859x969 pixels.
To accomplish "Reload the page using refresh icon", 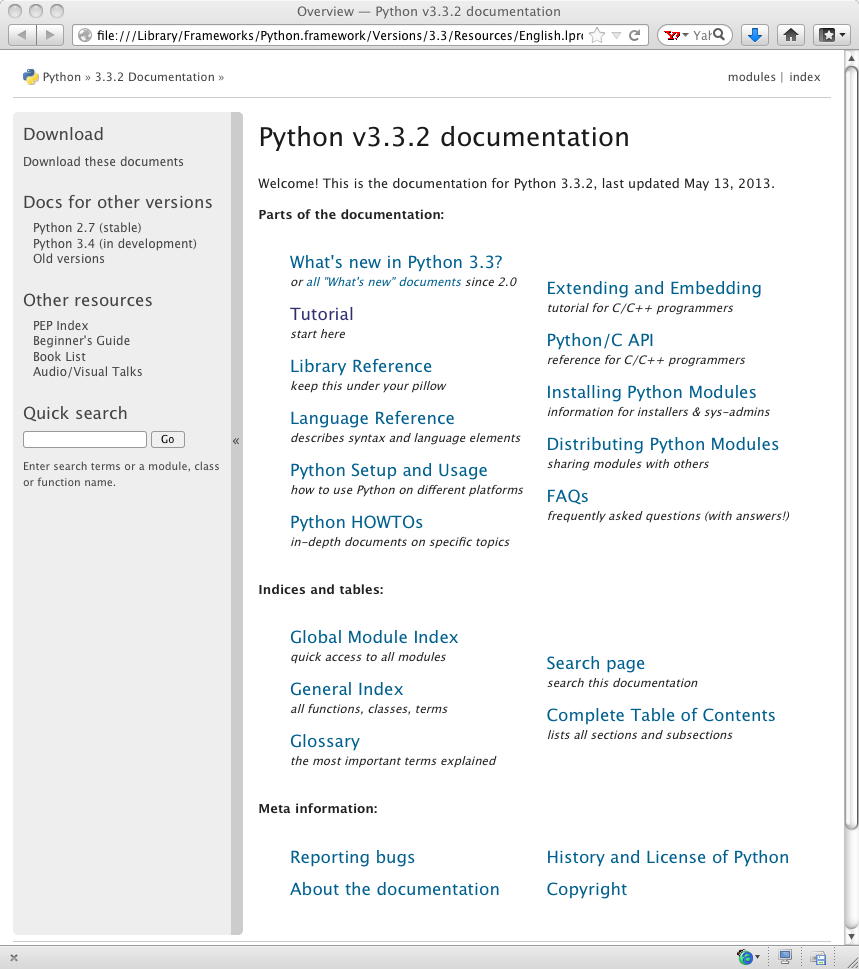I will coord(634,35).
